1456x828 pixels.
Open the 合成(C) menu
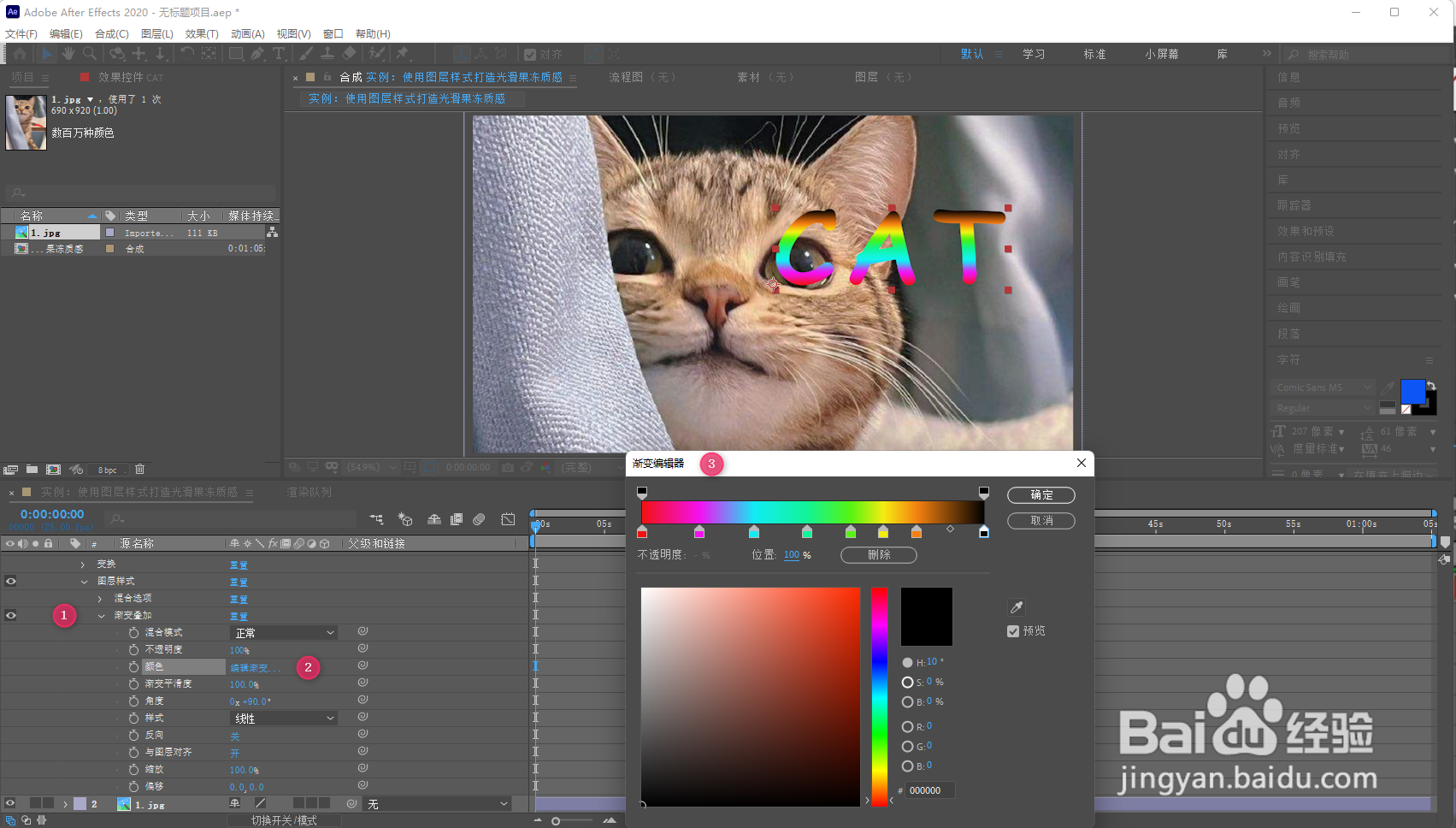click(112, 34)
